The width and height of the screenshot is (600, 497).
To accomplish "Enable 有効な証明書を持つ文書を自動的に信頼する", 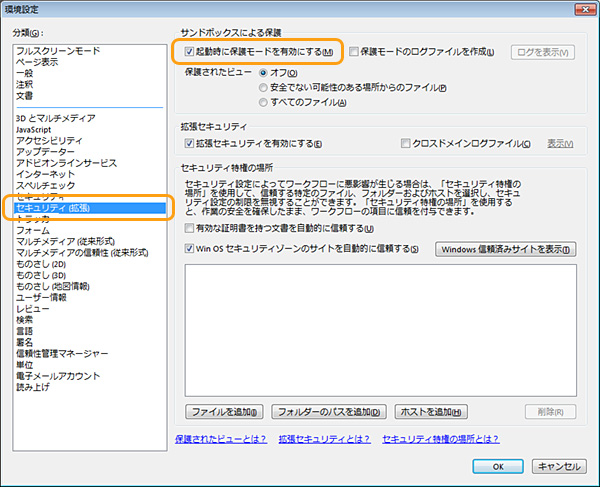I will [189, 229].
